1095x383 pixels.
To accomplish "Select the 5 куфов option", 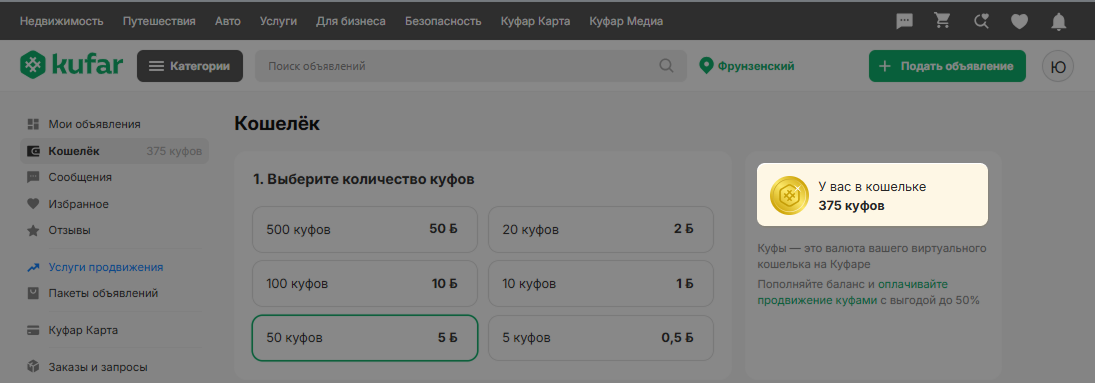I will coord(601,338).
